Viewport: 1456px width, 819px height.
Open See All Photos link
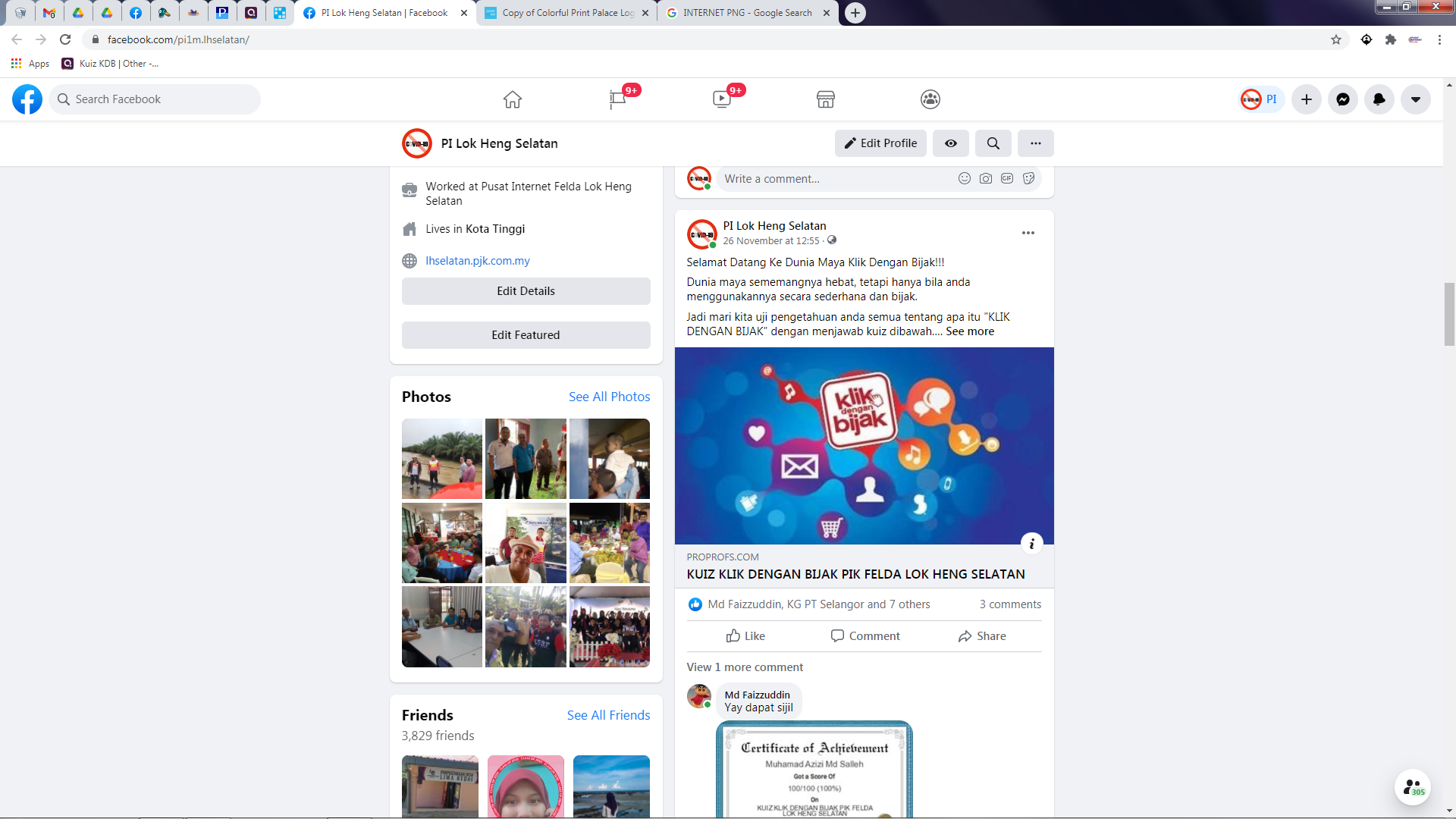point(609,397)
